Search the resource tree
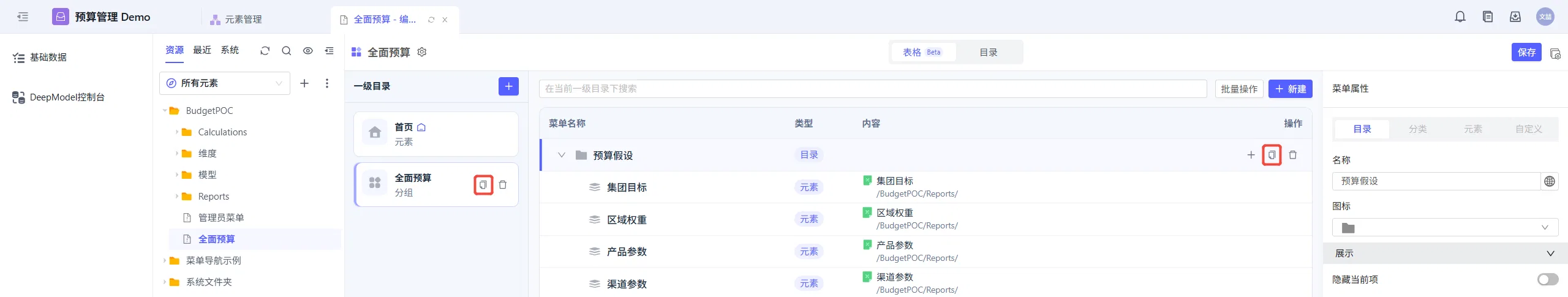 286,51
